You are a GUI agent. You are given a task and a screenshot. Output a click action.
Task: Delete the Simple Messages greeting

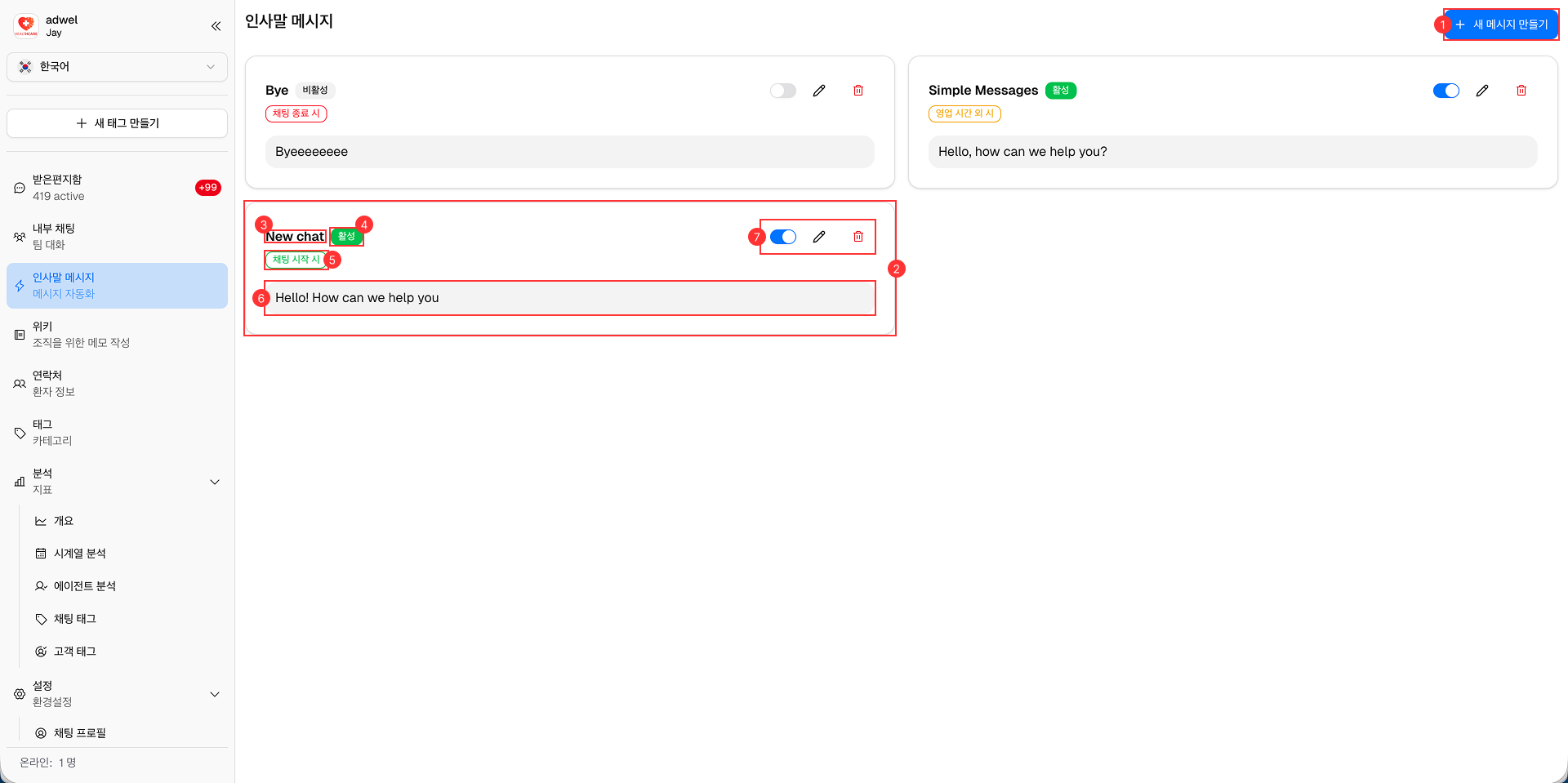coord(1521,91)
